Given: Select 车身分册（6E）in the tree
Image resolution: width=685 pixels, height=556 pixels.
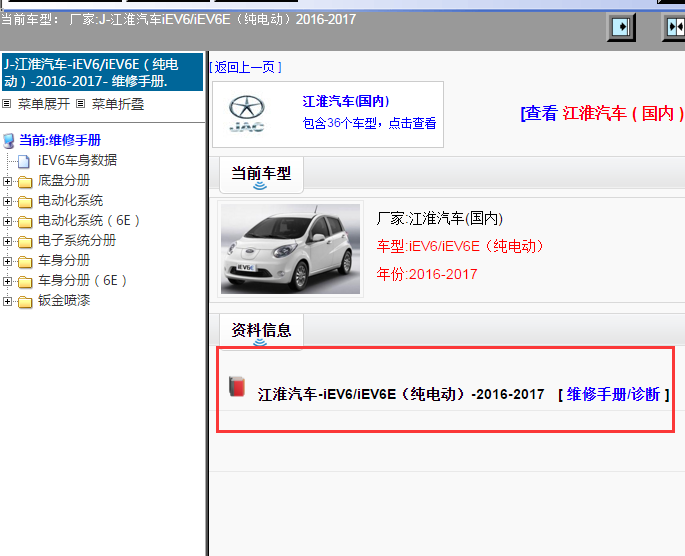Looking at the screenshot, I should pyautogui.click(x=83, y=281).
